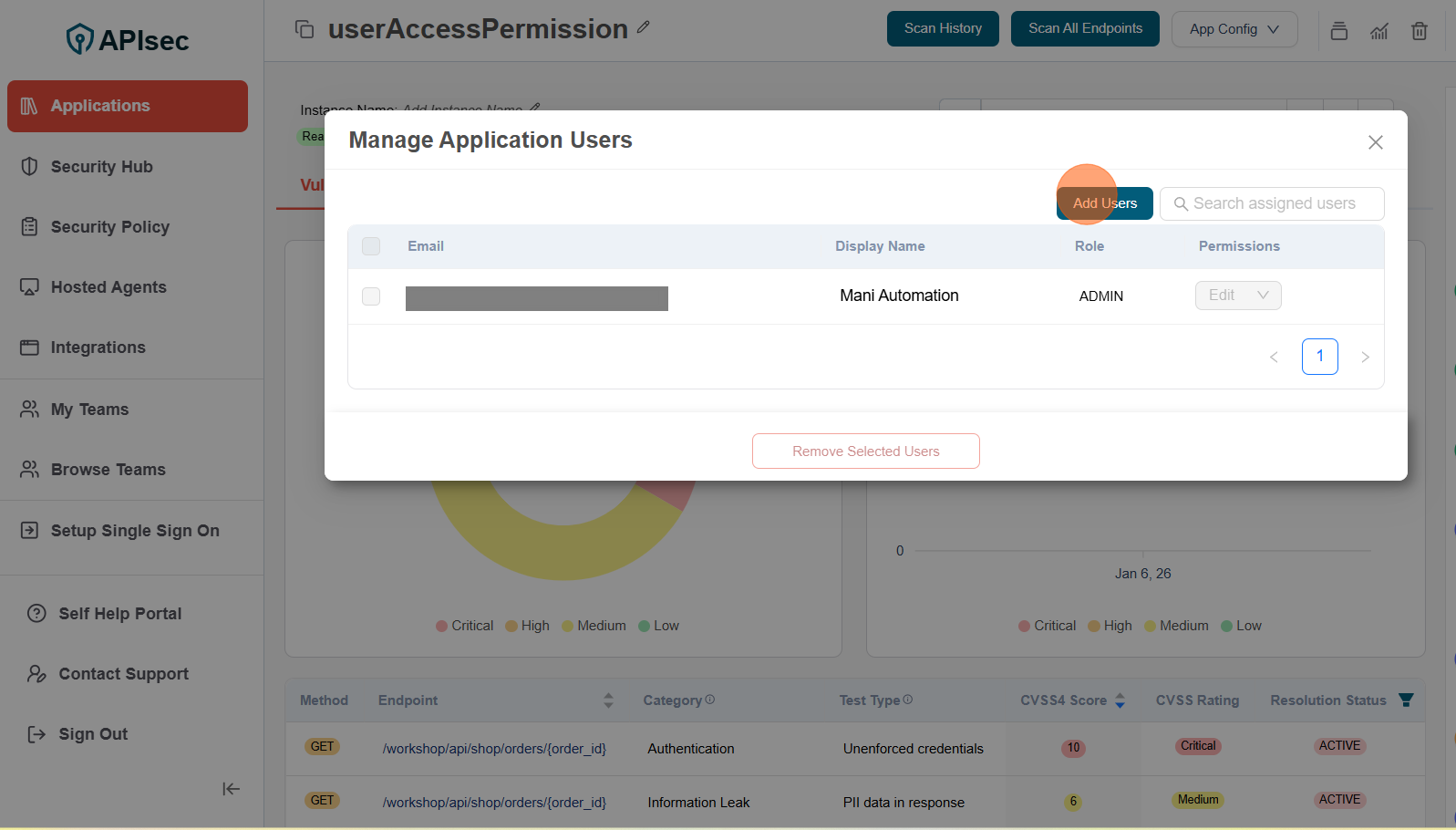Sort by CVSS4 Score column arrows
Image resolution: width=1456 pixels, height=830 pixels.
click(1120, 700)
